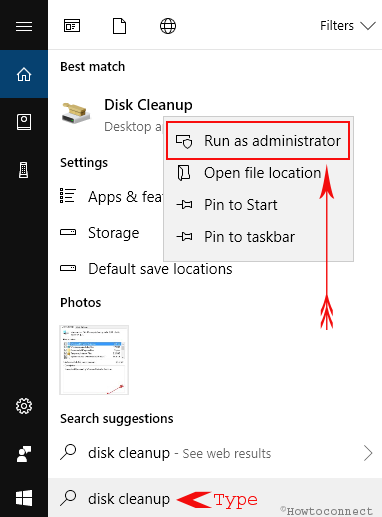382x517 pixels.
Task: Open the Photos thumbnail result
Action: coord(94,360)
